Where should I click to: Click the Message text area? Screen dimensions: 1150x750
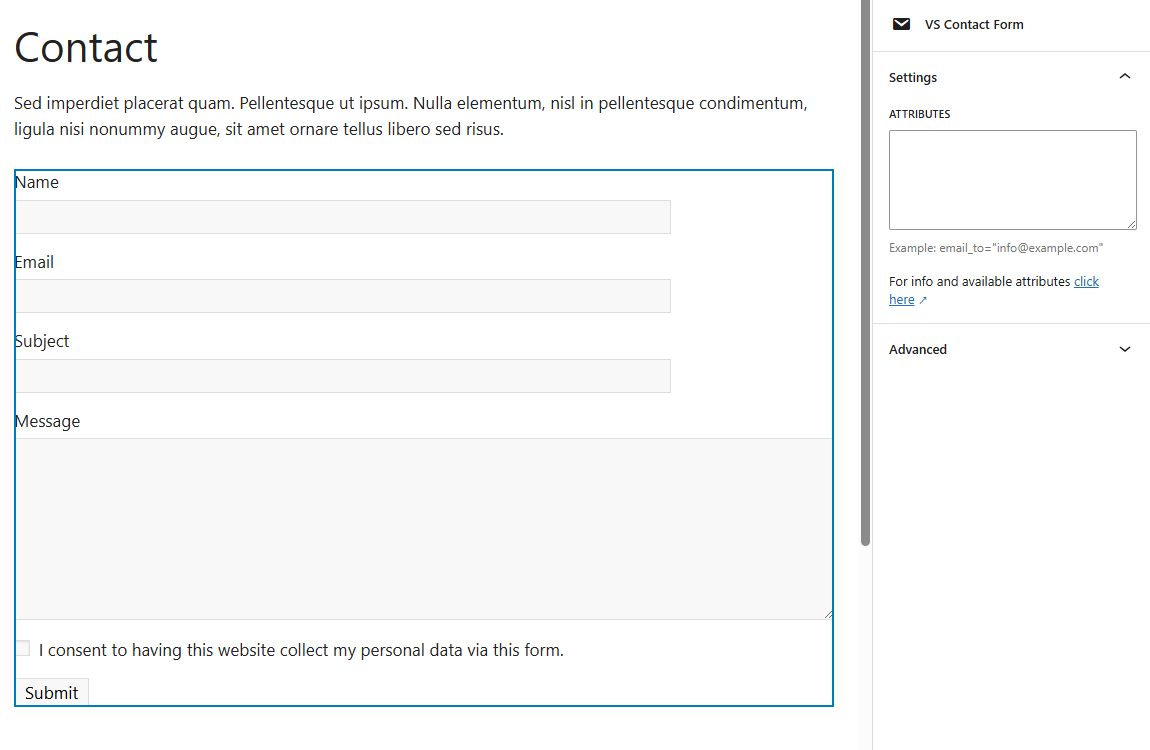(420, 525)
